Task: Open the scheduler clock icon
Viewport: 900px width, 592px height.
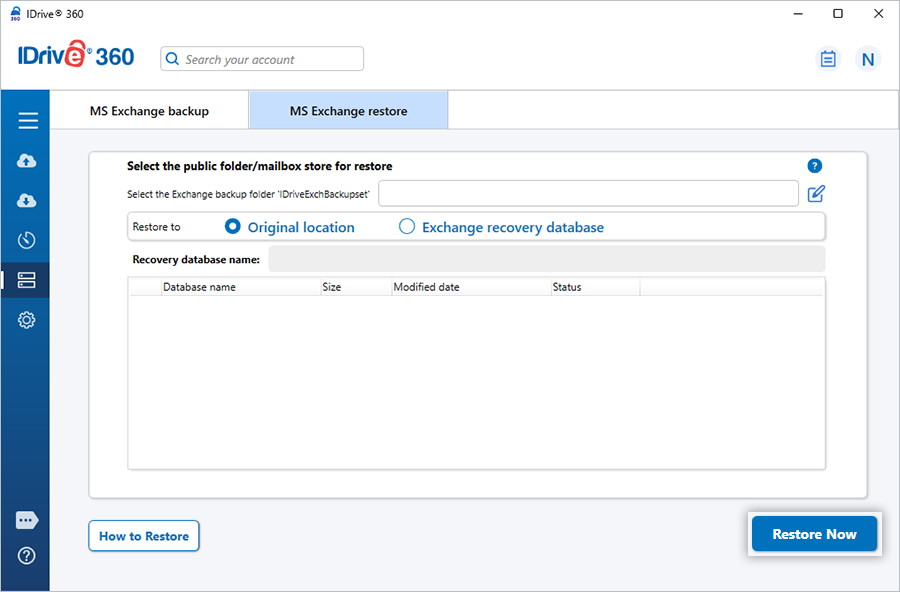Action: pos(27,240)
